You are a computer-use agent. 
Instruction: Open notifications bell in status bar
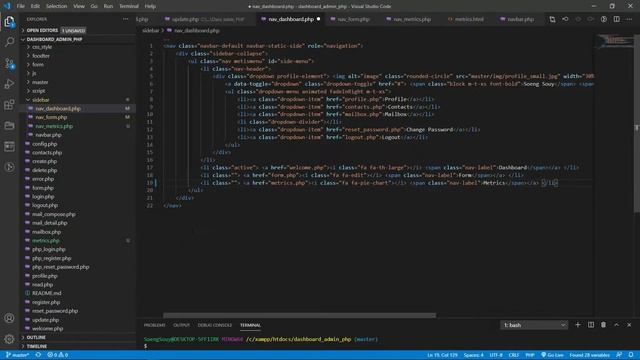pos(631,355)
